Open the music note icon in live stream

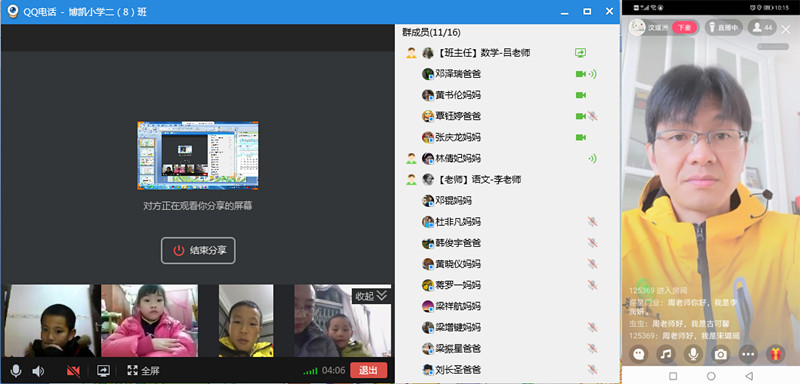tap(665, 353)
